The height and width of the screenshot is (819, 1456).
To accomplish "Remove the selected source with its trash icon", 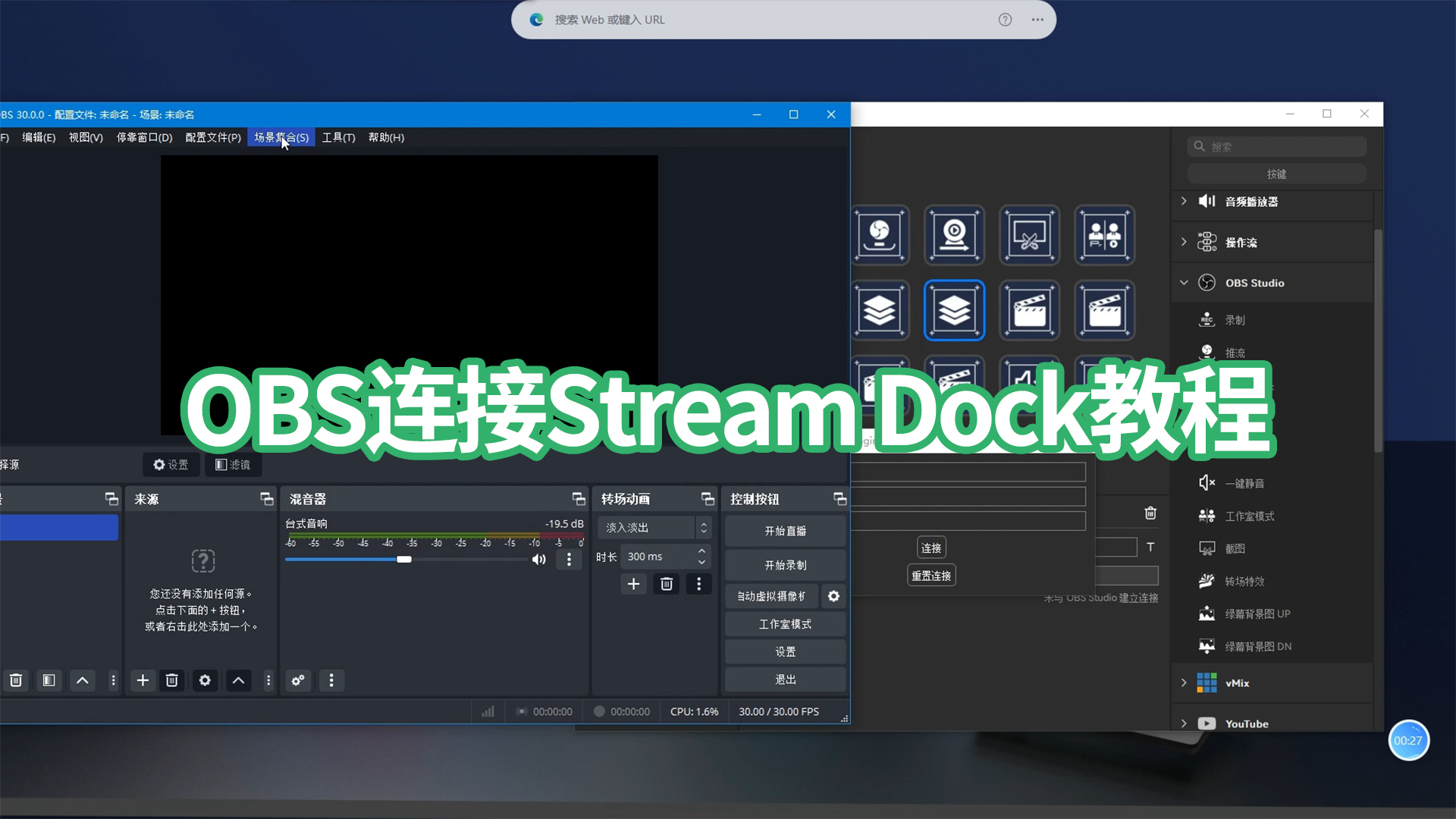I will coord(172,680).
